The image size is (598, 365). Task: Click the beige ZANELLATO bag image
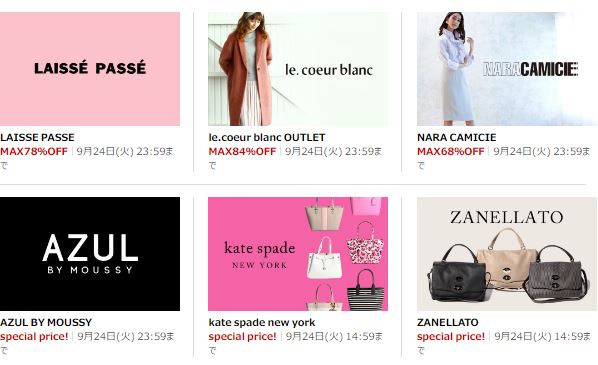[507, 259]
